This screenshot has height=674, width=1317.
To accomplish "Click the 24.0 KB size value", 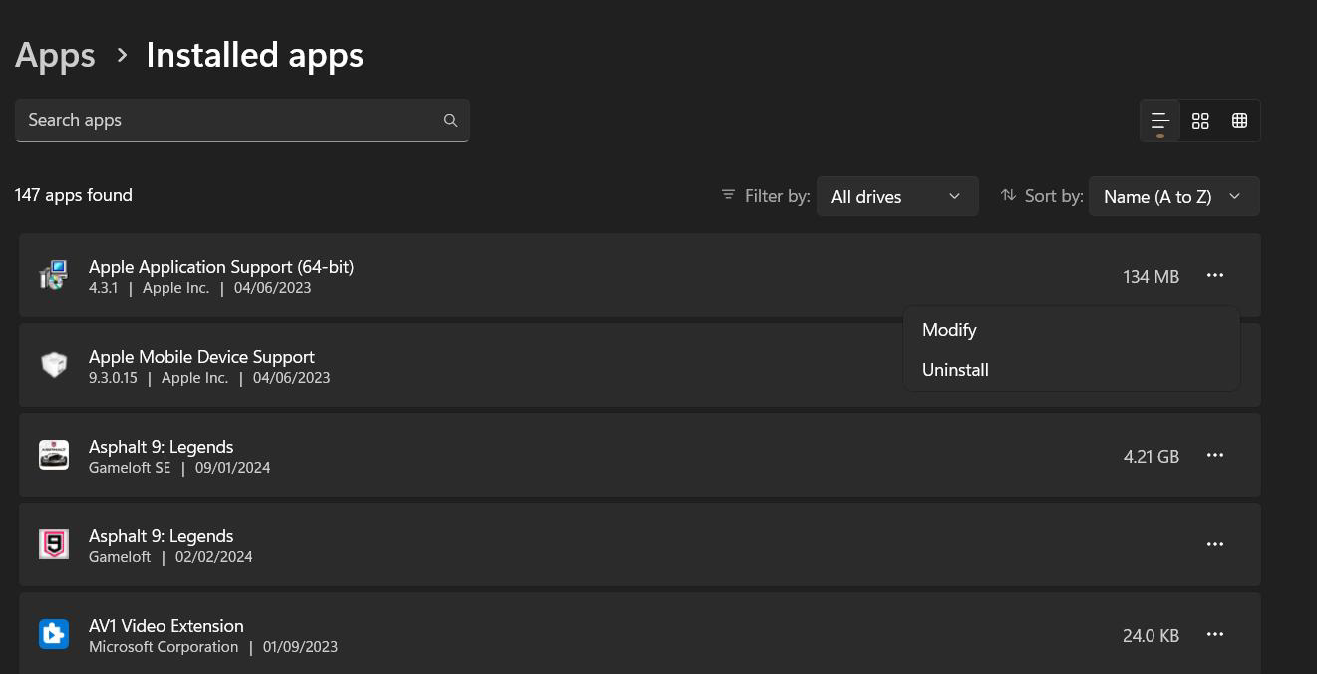I will coord(1151,635).
